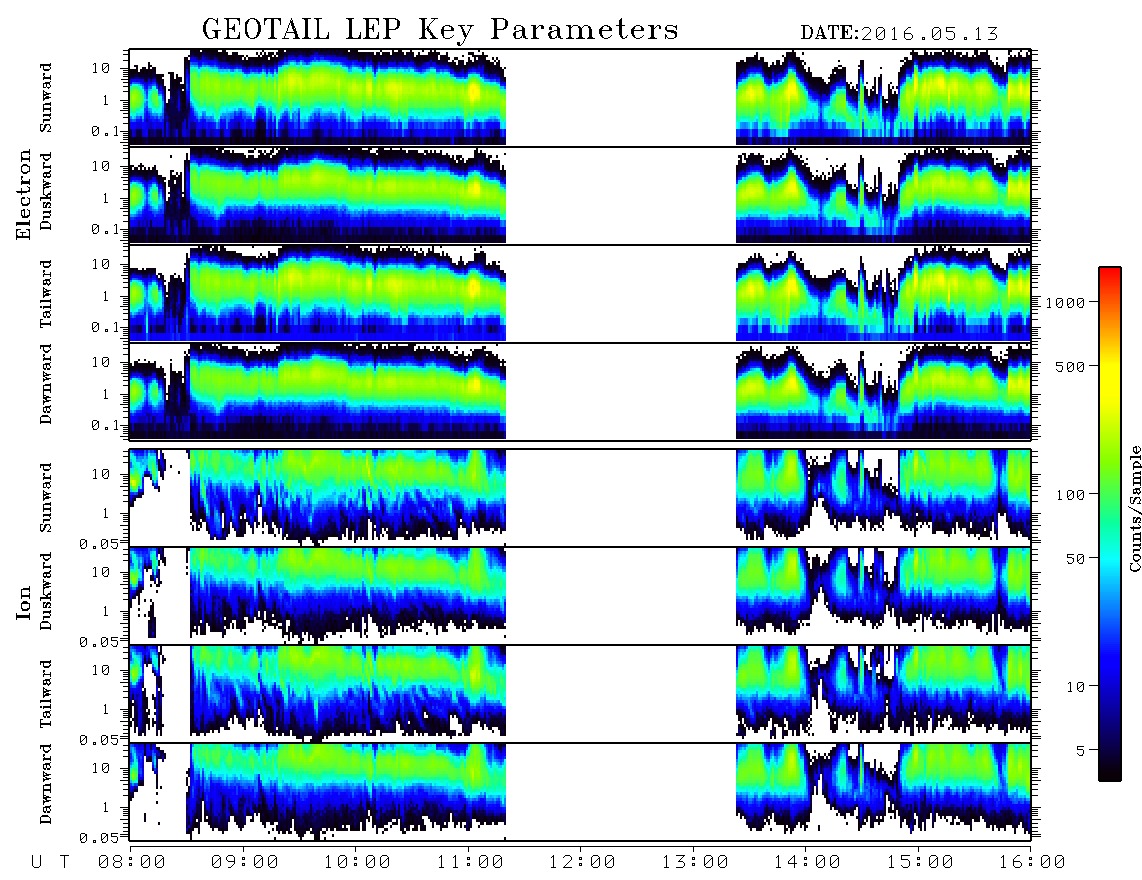Select the Electron Duskward spectrogram panel
The image size is (1142, 880).
pyautogui.click(x=580, y=195)
